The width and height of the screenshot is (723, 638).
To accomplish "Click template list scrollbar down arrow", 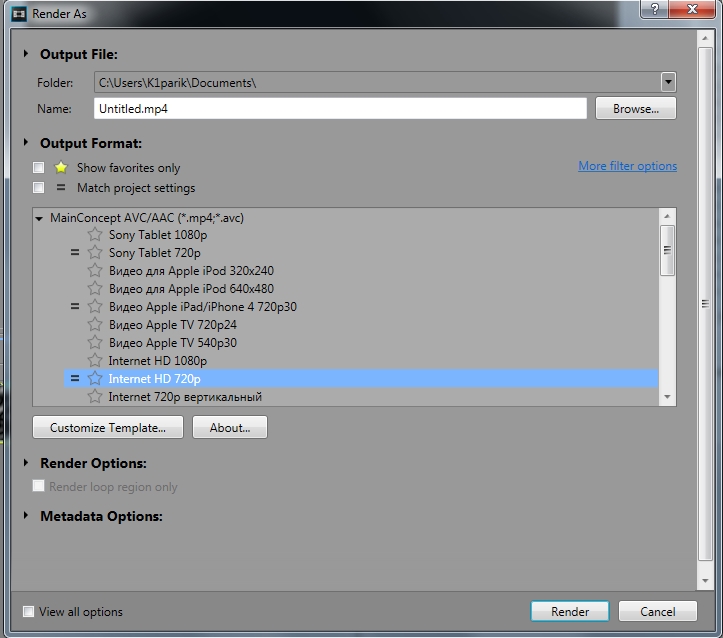I will [x=667, y=396].
